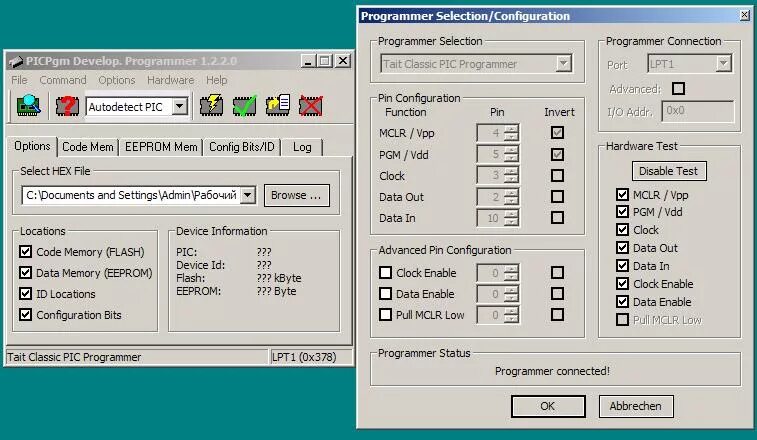Toggle the Advanced programmer connection checkbox

[678, 88]
